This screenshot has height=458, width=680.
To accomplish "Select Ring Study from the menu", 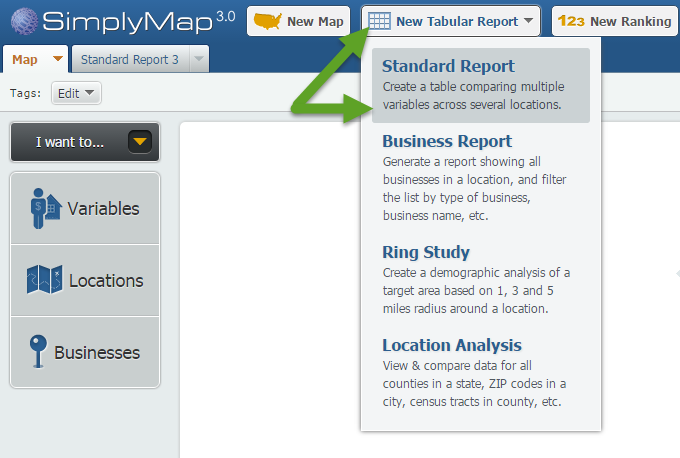I will (426, 252).
